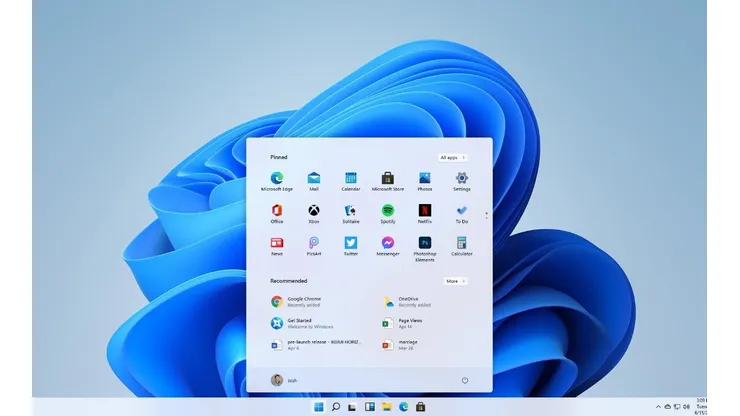This screenshot has width=740, height=416.
Task: Open Spotify from pinned apps
Action: 387,214
